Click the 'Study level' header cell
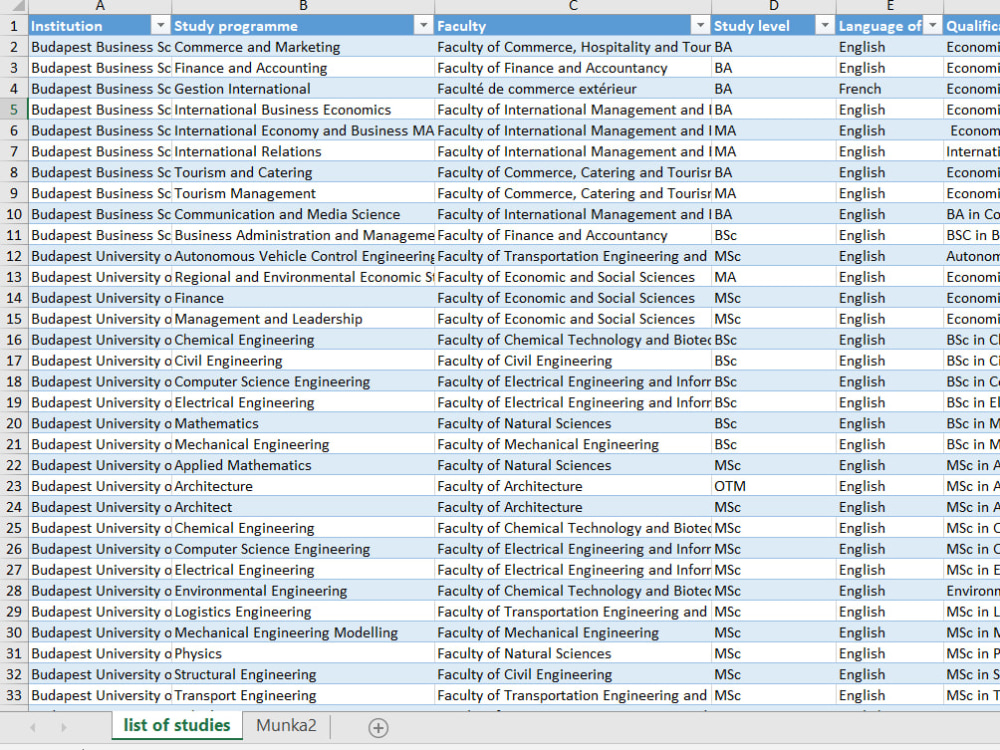 pyautogui.click(x=774, y=26)
